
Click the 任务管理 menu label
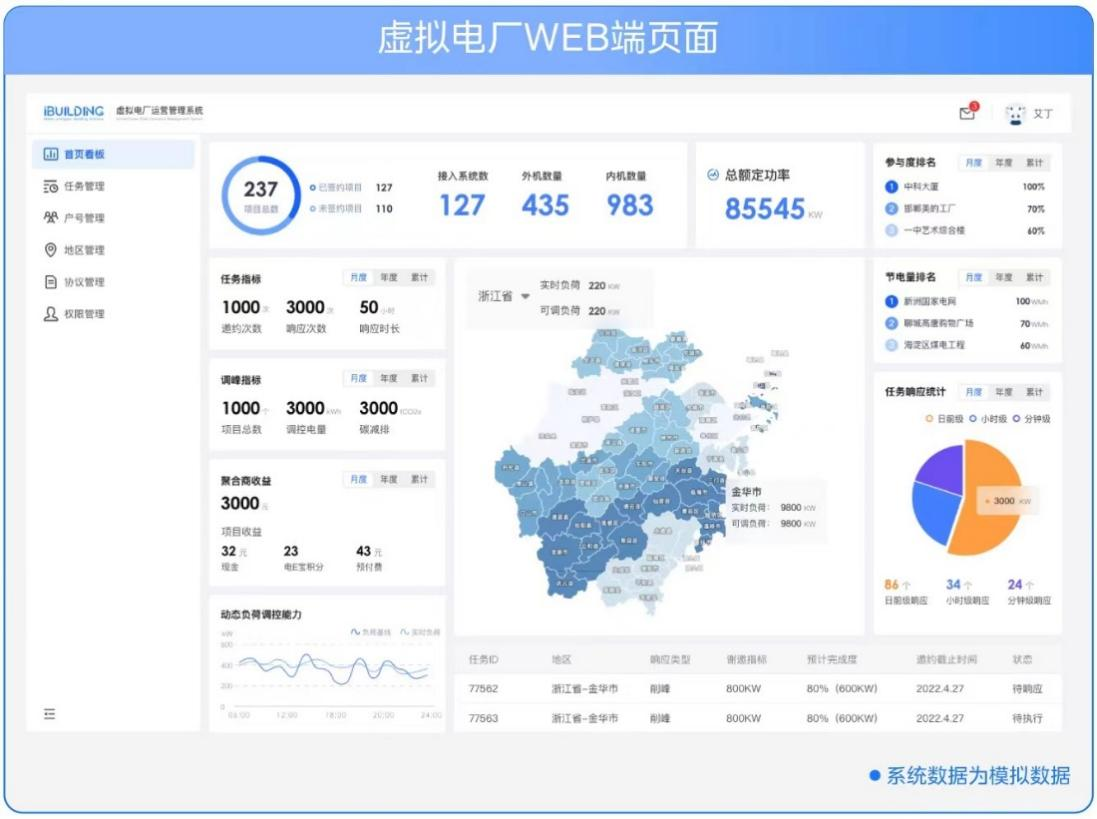(x=84, y=186)
